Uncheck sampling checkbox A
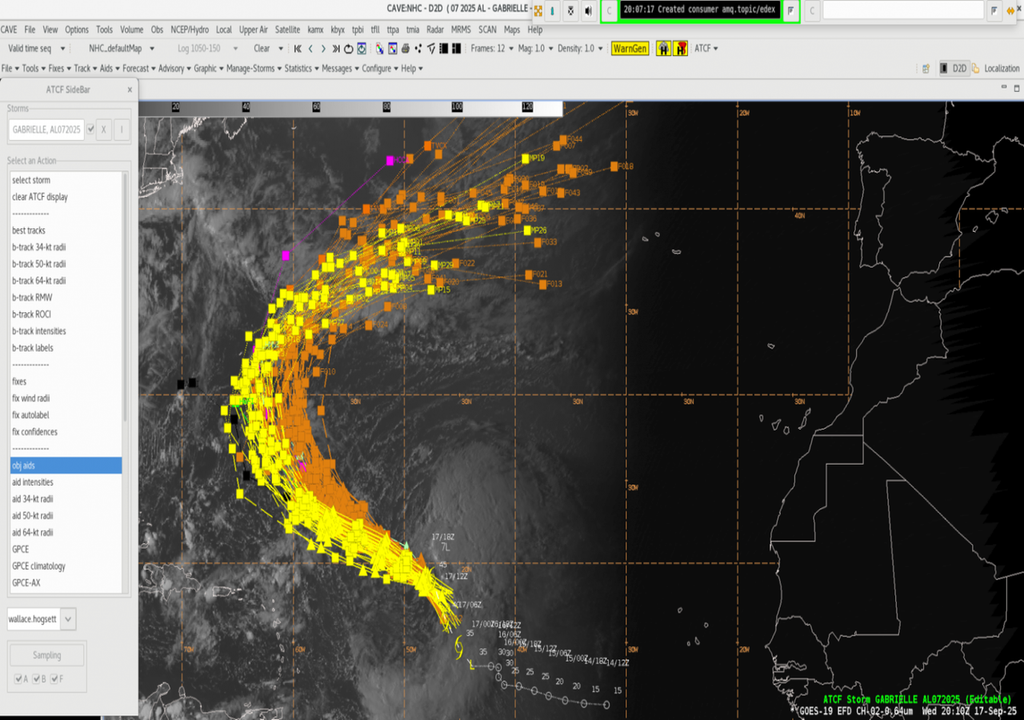The width and height of the screenshot is (1024, 720). 18,679
